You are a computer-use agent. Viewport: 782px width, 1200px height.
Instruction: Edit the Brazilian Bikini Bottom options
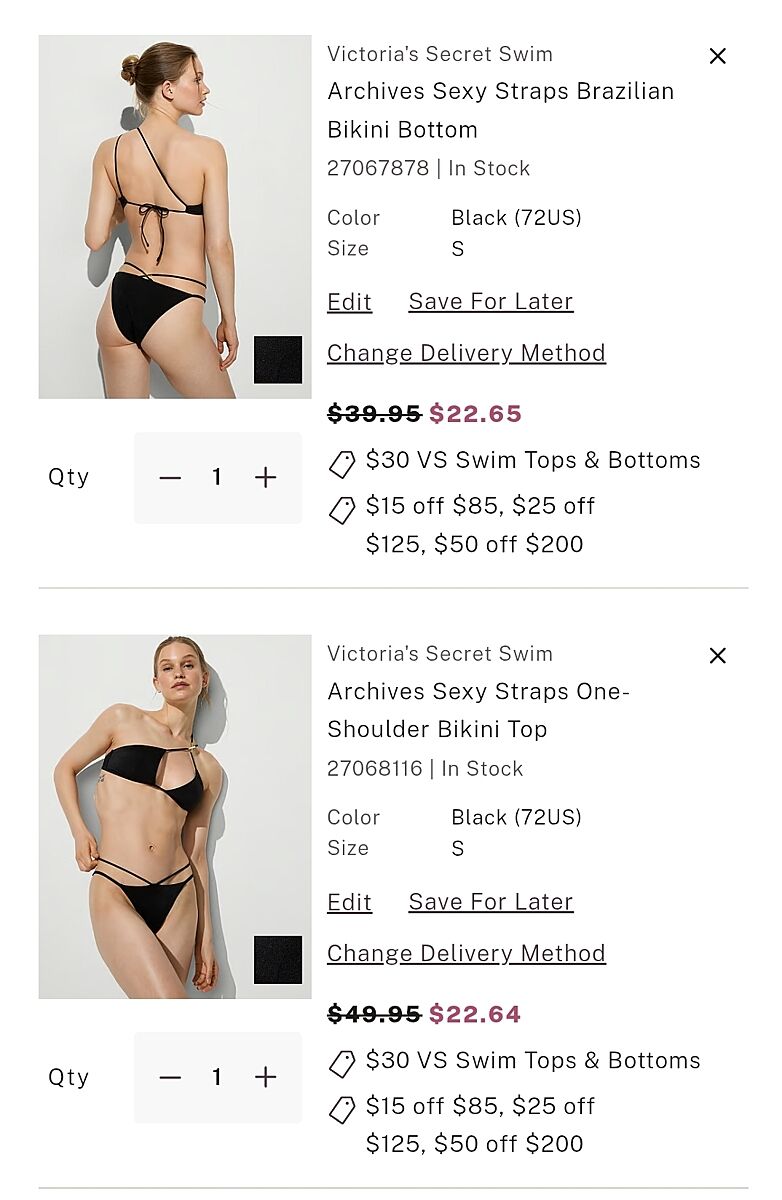pos(349,302)
